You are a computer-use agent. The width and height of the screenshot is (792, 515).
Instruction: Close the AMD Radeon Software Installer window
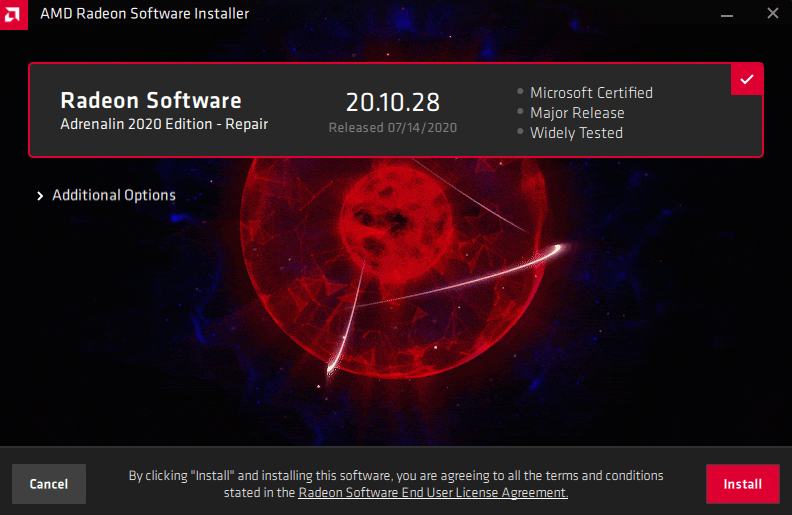pyautogui.click(x=772, y=14)
